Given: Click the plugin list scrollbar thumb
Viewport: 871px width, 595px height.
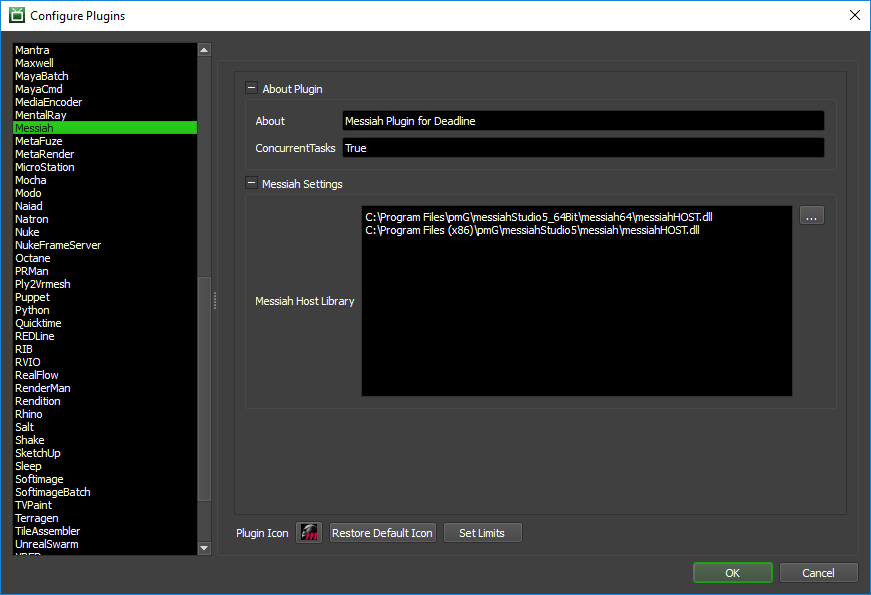Looking at the screenshot, I should [204, 389].
